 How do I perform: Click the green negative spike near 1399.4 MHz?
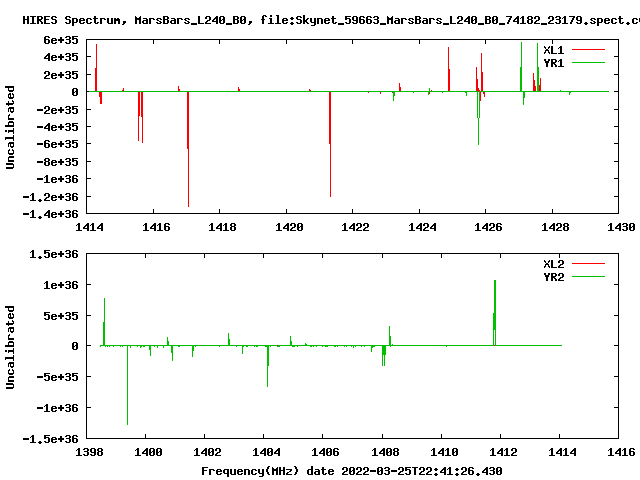127,385
